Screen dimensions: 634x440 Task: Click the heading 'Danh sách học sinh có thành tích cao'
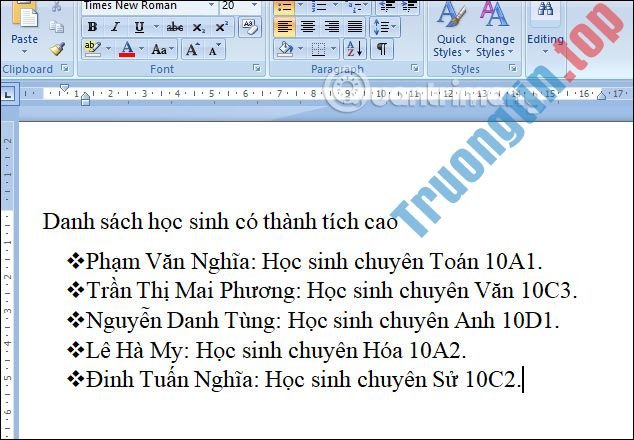click(220, 222)
